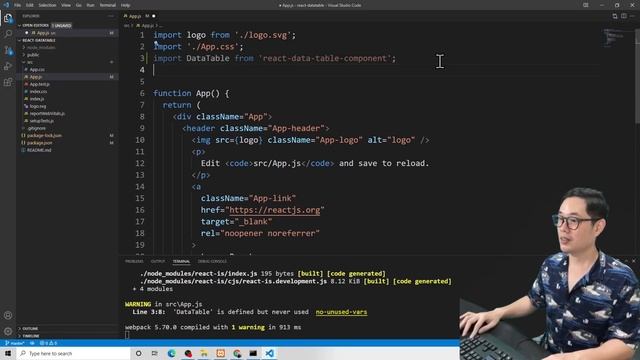Open the Run menu
The height and width of the screenshot is (360, 640).
[91, 5]
